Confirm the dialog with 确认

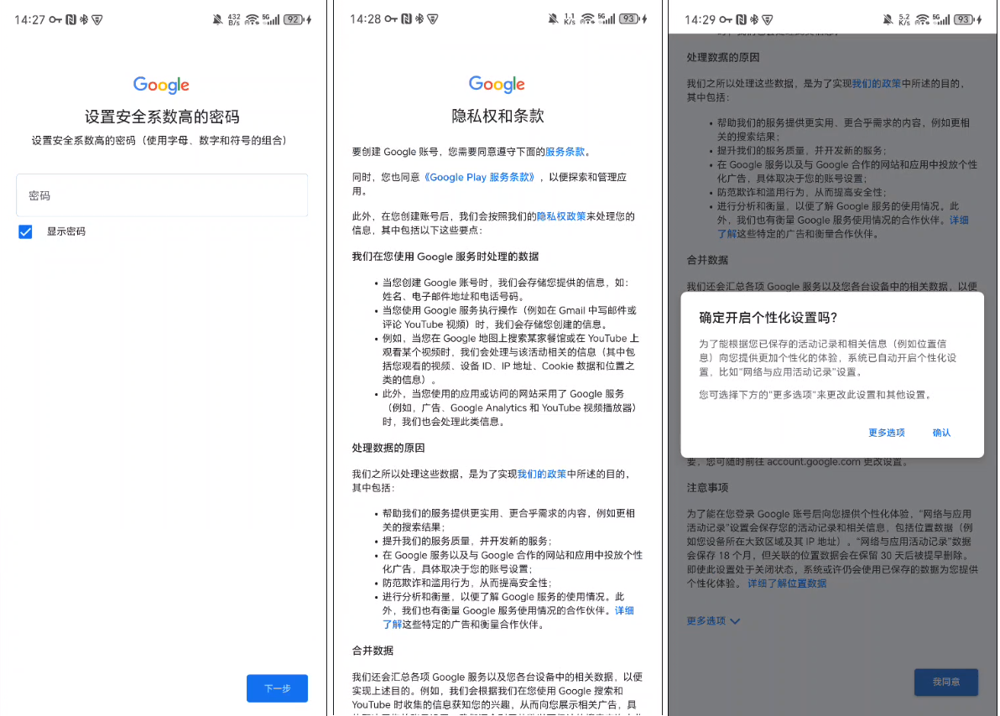coord(941,433)
